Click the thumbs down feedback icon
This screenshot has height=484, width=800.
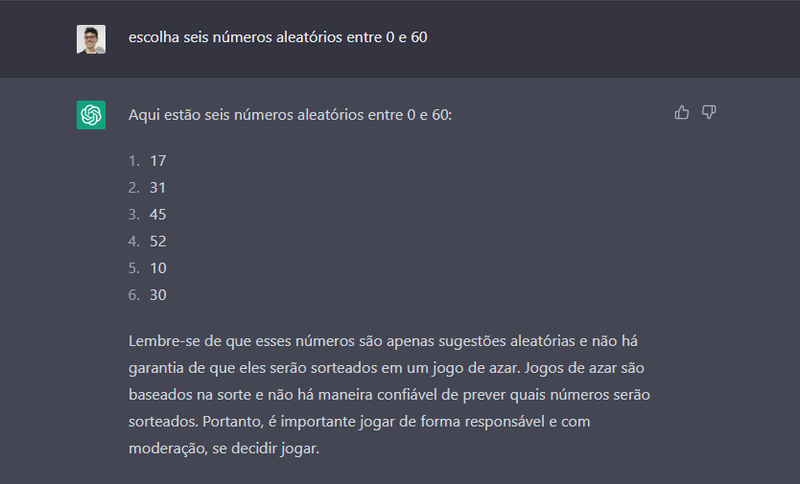tap(709, 112)
